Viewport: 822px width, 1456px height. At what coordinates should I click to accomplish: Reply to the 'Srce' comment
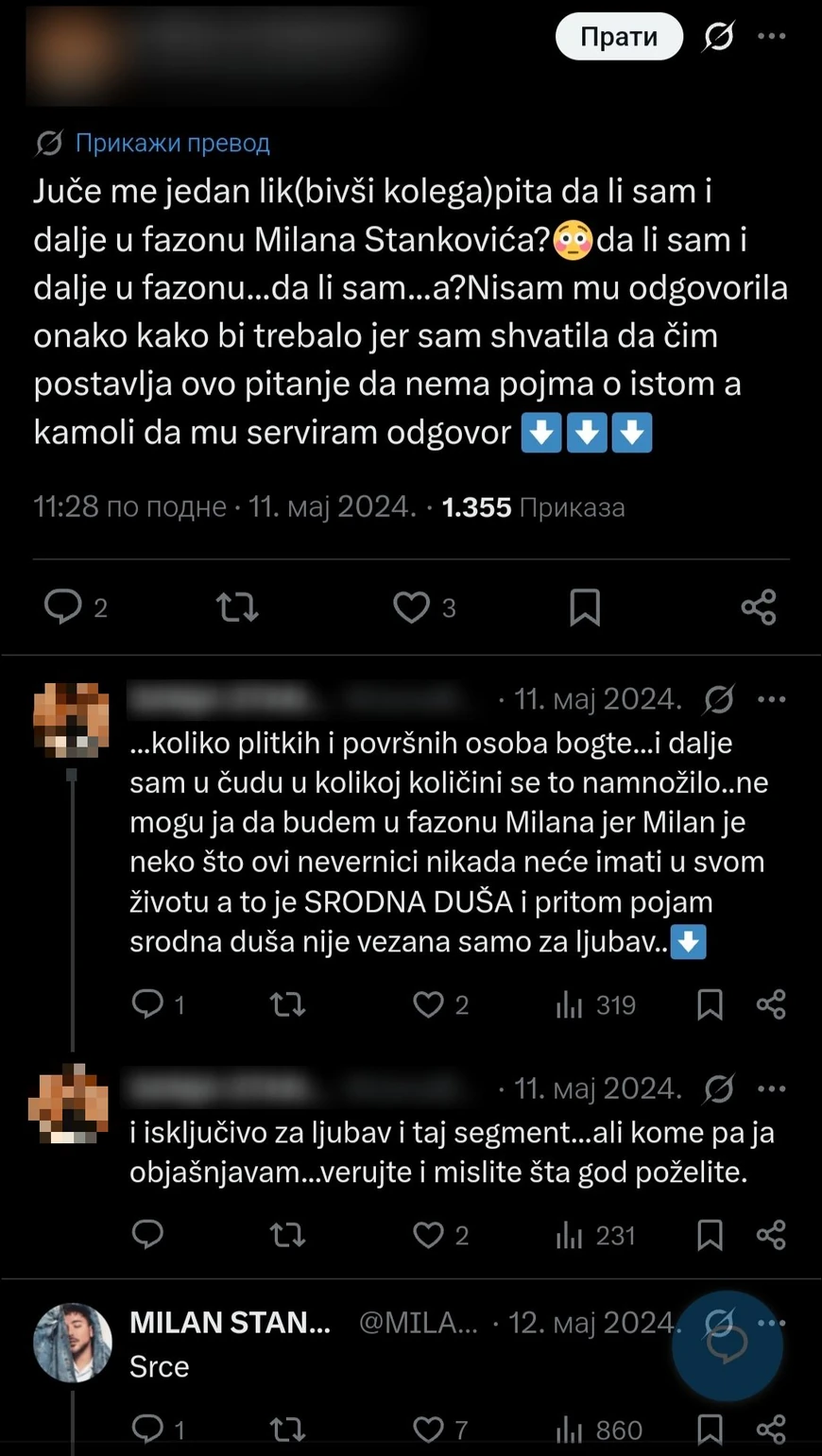148,1428
